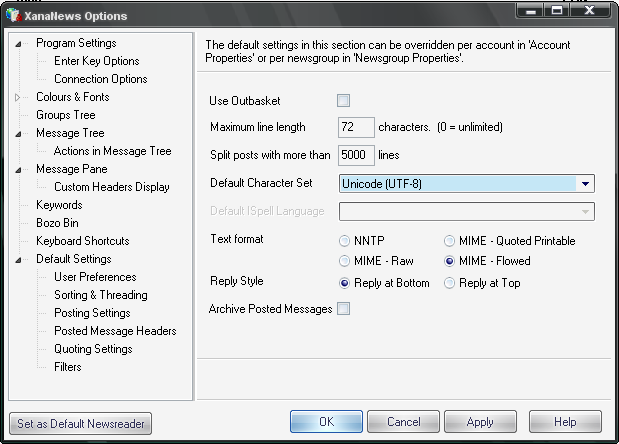Minimize the XanaNews Options window

[x=531, y=10]
